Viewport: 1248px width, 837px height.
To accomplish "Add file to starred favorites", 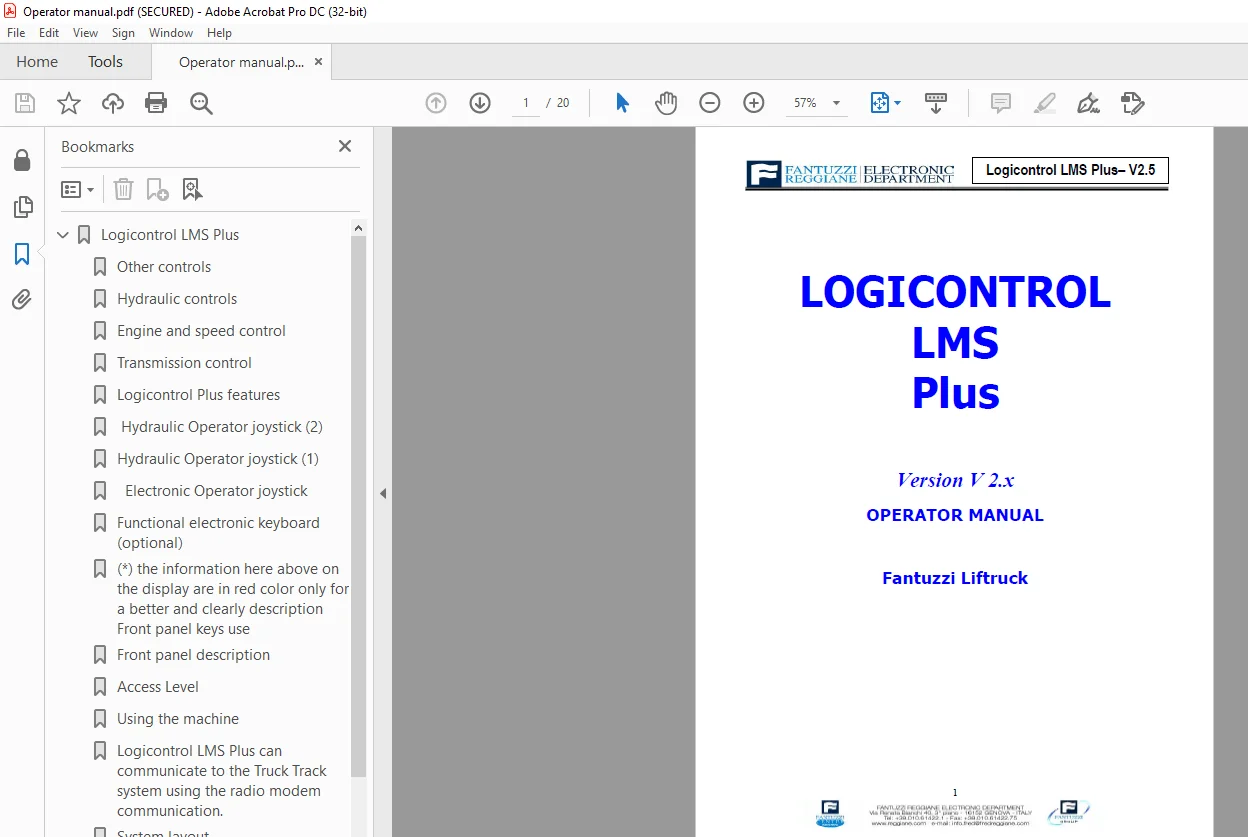I will pyautogui.click(x=69, y=103).
